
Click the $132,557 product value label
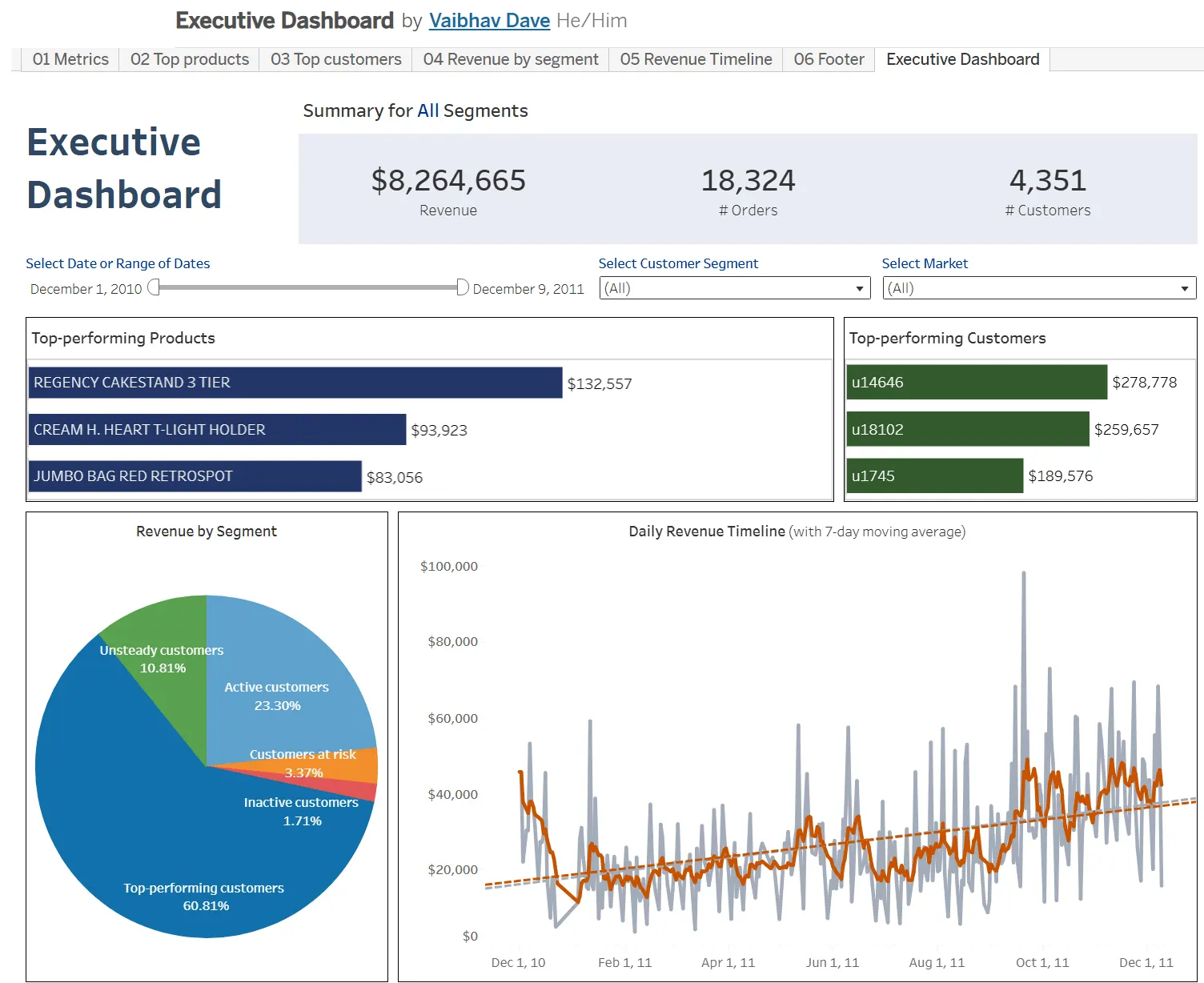pyautogui.click(x=600, y=384)
